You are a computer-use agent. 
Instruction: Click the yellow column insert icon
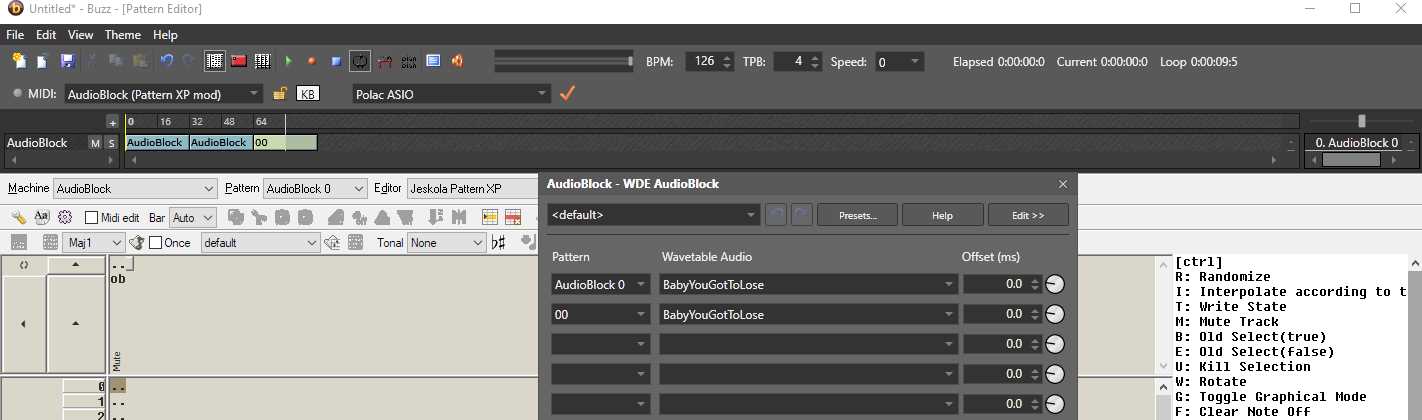[490, 217]
